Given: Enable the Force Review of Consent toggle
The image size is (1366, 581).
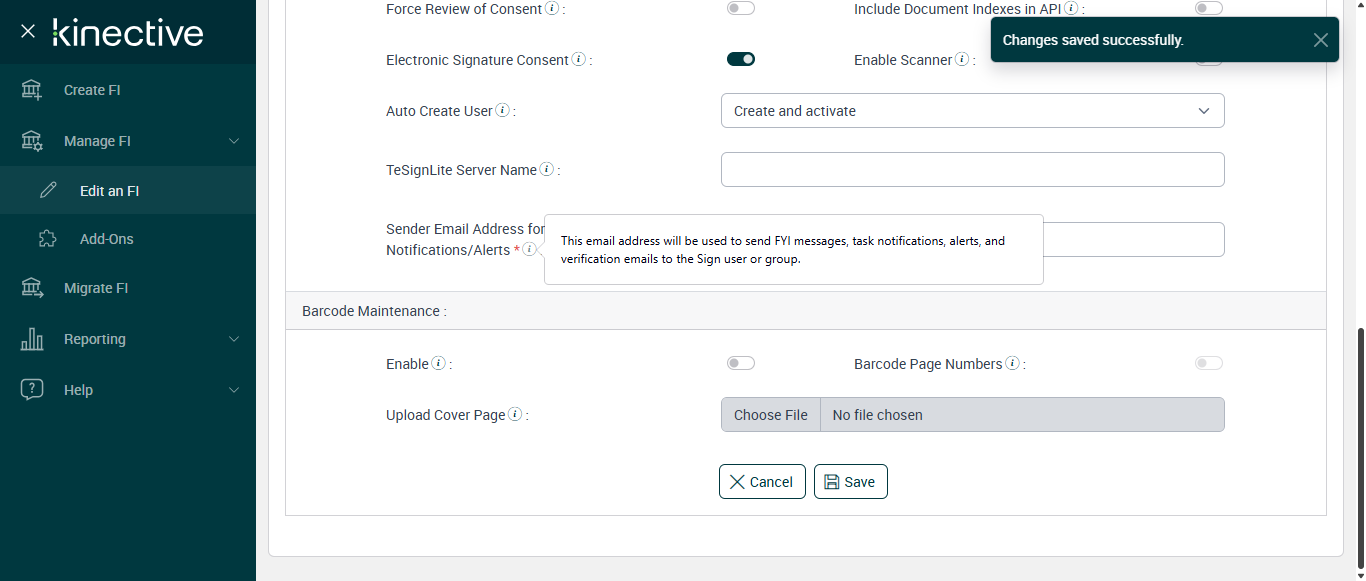Looking at the screenshot, I should point(741,9).
